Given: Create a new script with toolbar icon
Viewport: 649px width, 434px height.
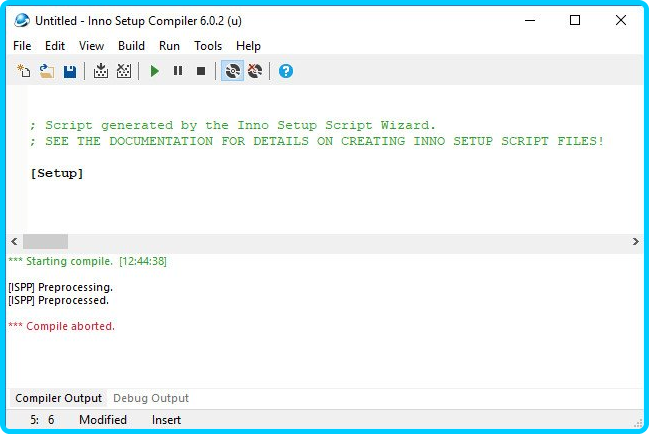Looking at the screenshot, I should 23,71.
